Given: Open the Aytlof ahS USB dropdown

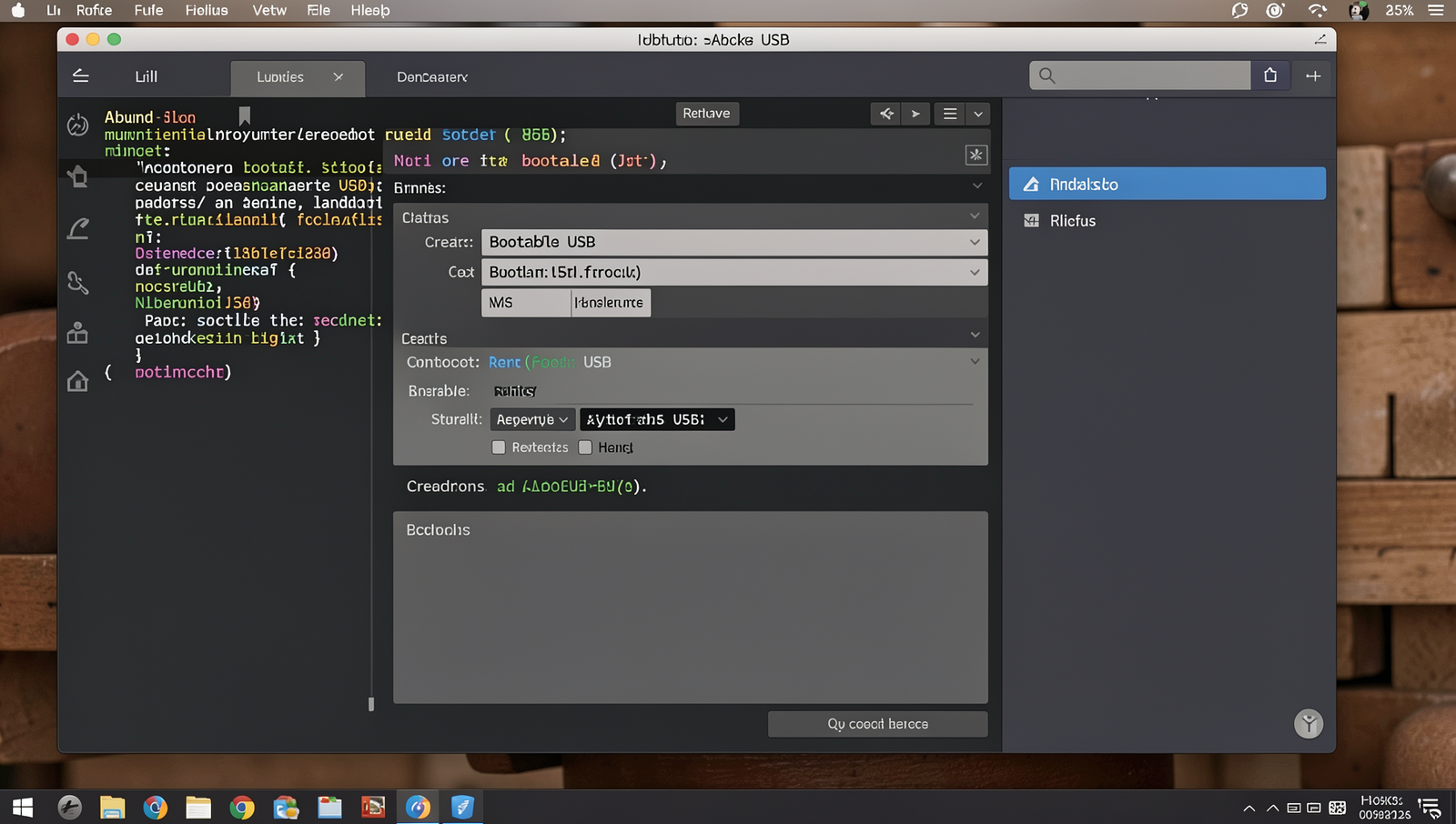Looking at the screenshot, I should pos(657,419).
